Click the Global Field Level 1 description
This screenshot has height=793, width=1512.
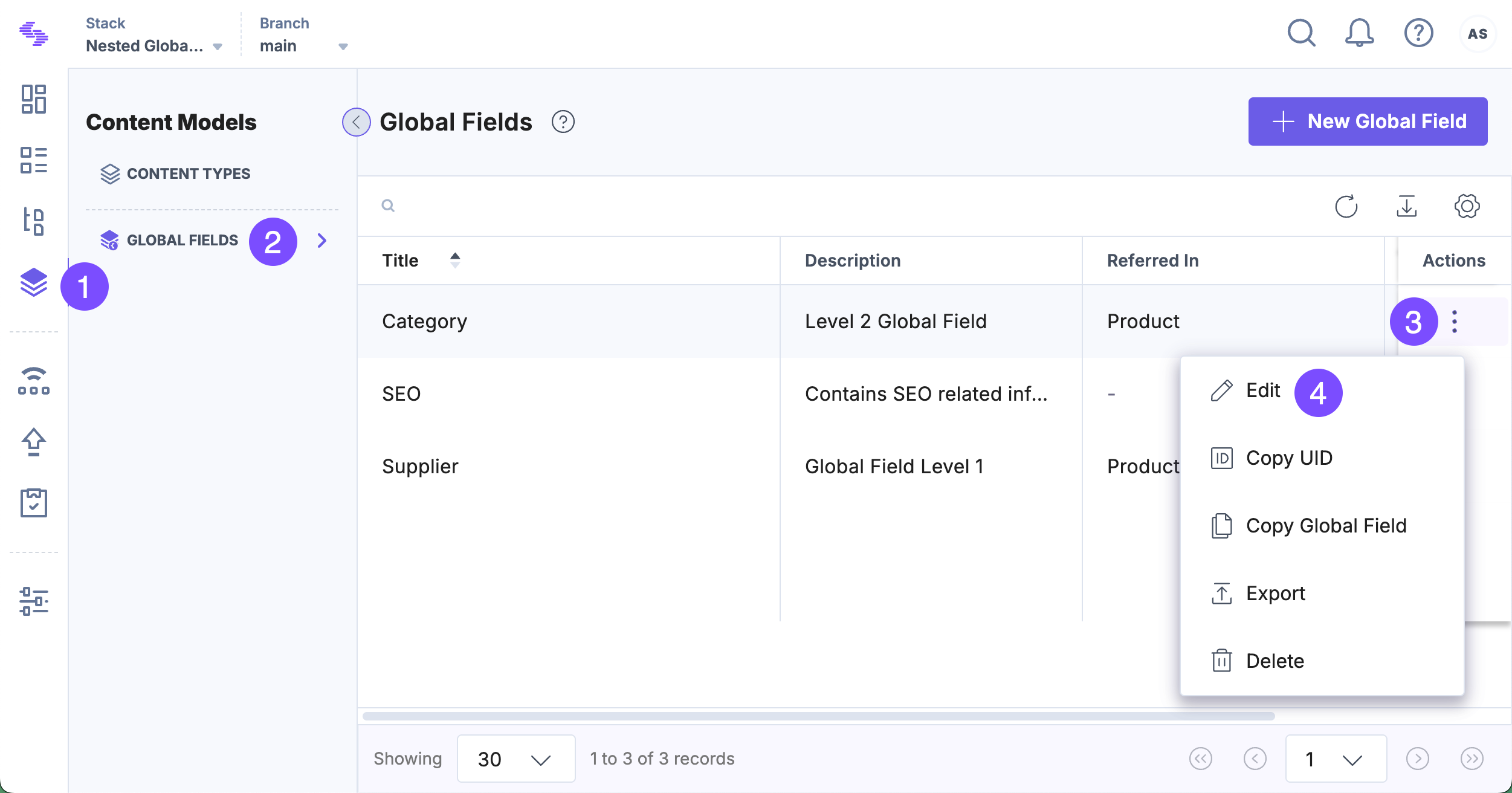click(894, 467)
